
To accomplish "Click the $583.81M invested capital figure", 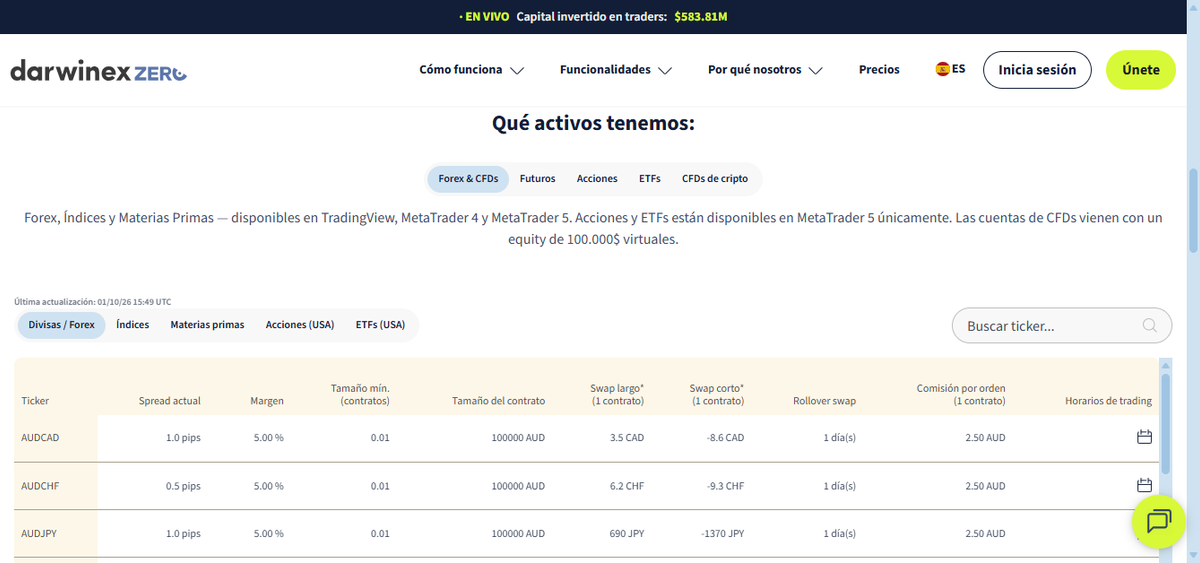I will pyautogui.click(x=701, y=17).
